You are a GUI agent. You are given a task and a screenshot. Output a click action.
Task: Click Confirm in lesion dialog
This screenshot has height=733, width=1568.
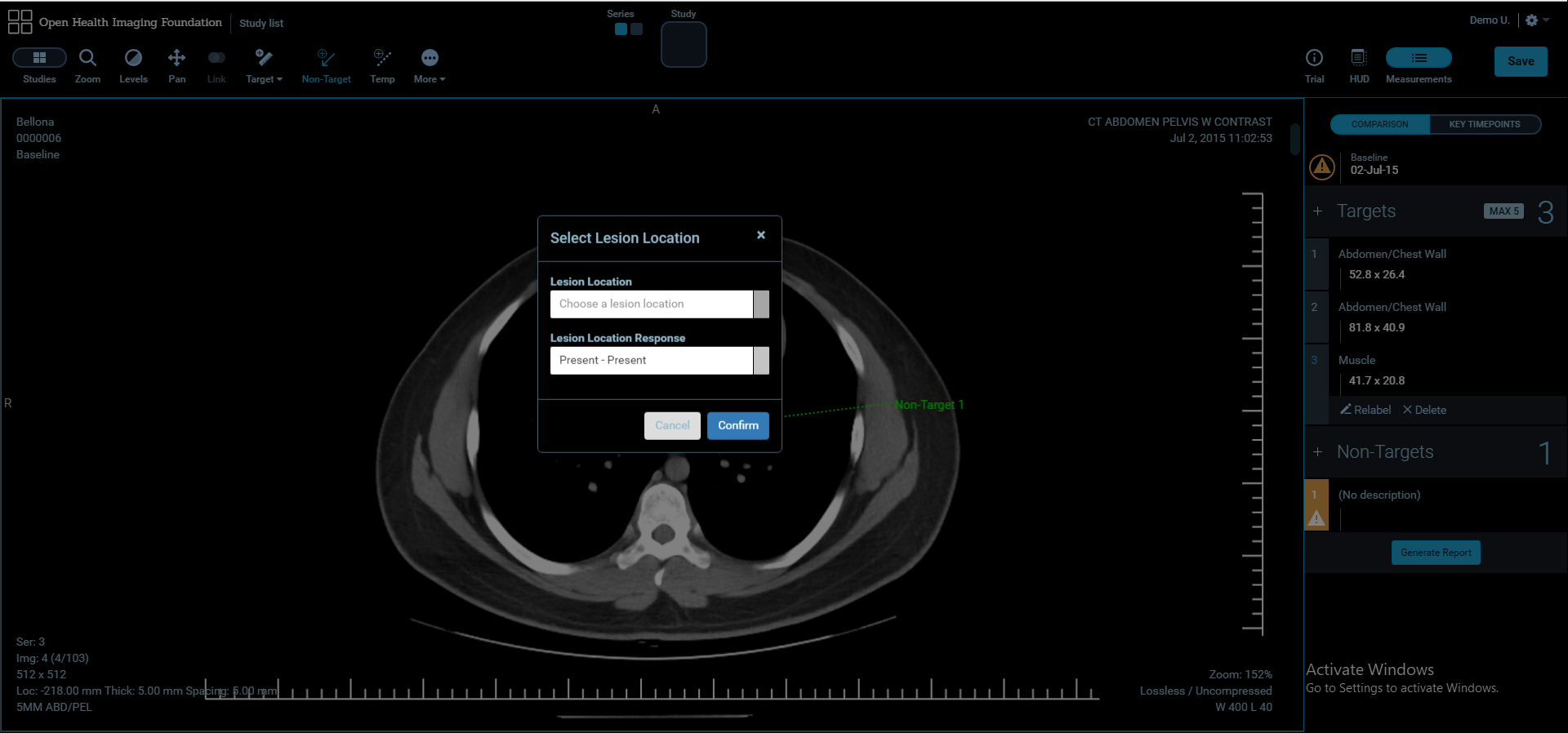point(737,425)
